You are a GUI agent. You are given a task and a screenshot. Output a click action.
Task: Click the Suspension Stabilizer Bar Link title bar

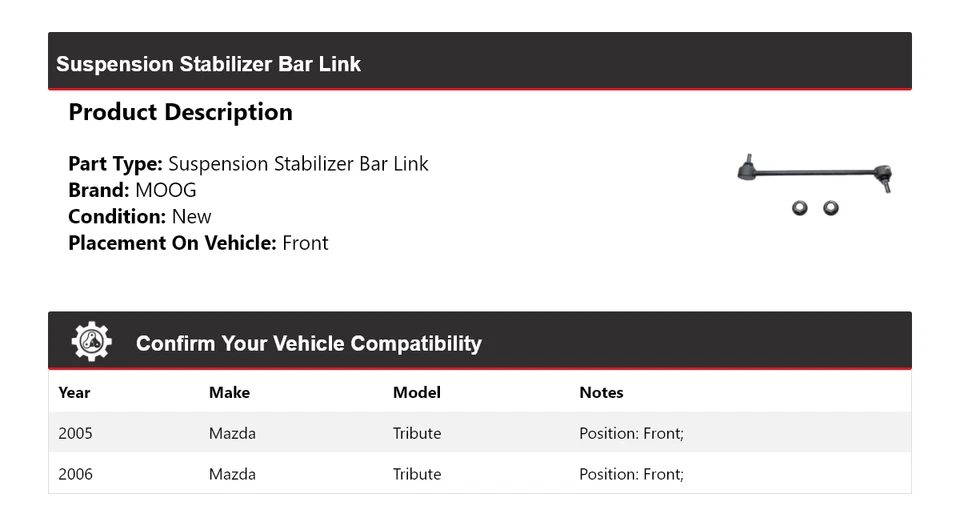pyautogui.click(x=209, y=64)
